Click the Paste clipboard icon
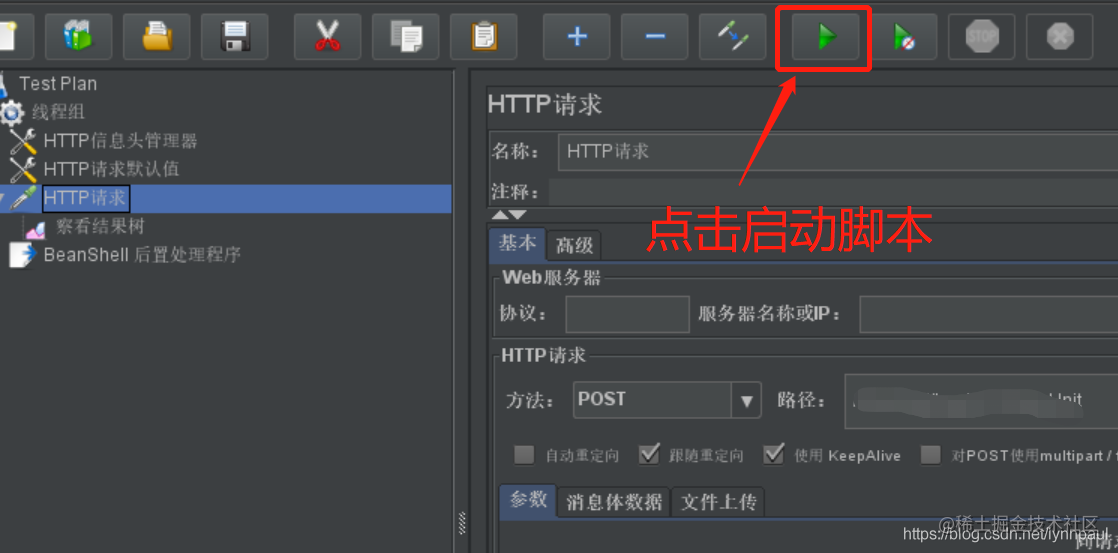The image size is (1118, 553). (483, 36)
